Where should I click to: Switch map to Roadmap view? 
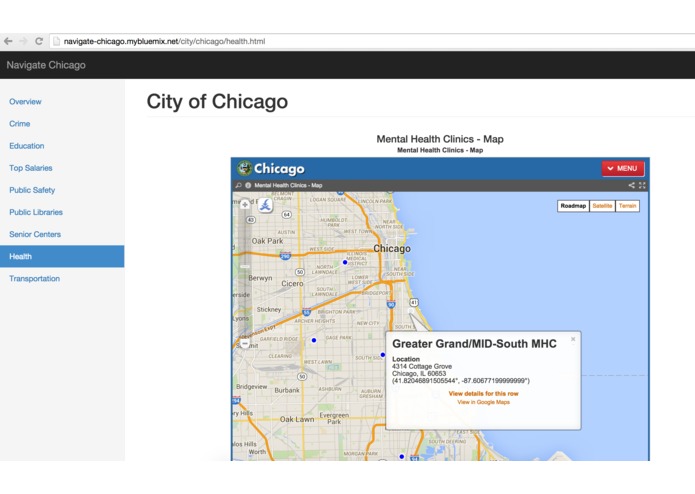tap(573, 206)
